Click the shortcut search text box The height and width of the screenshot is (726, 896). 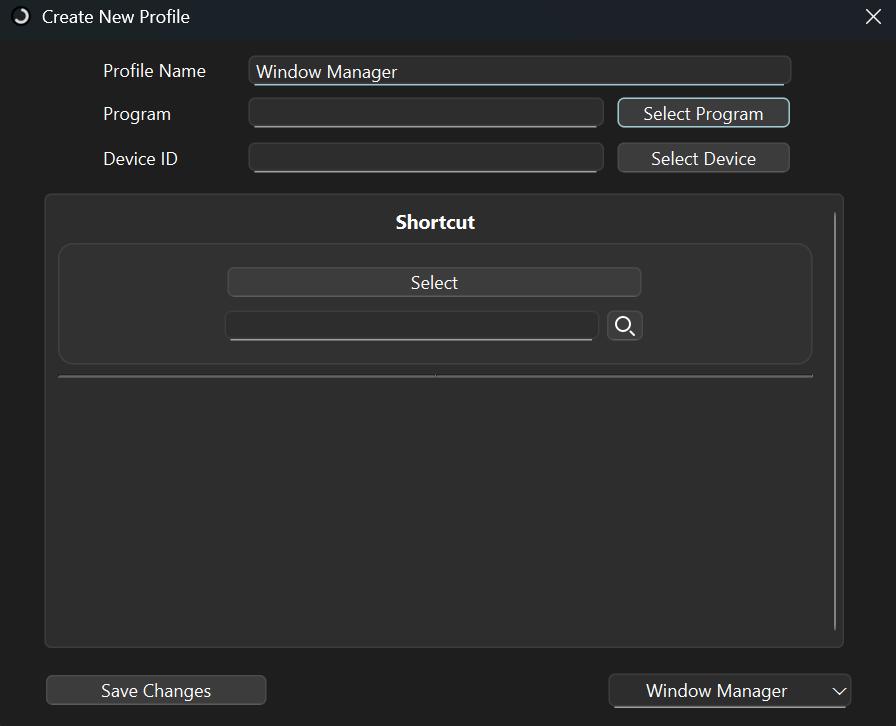pos(411,326)
